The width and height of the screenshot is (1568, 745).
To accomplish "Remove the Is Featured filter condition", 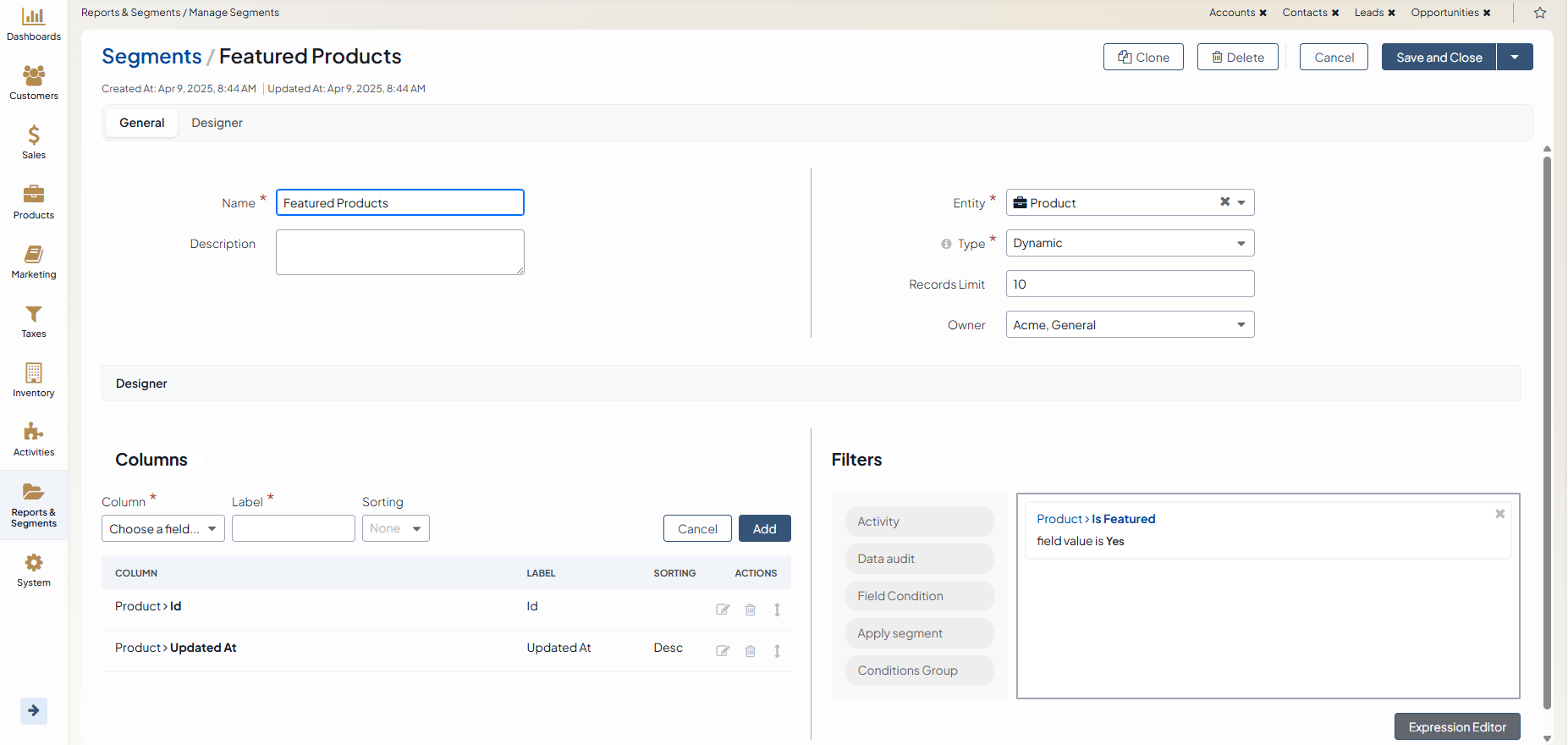I will [x=1499, y=514].
